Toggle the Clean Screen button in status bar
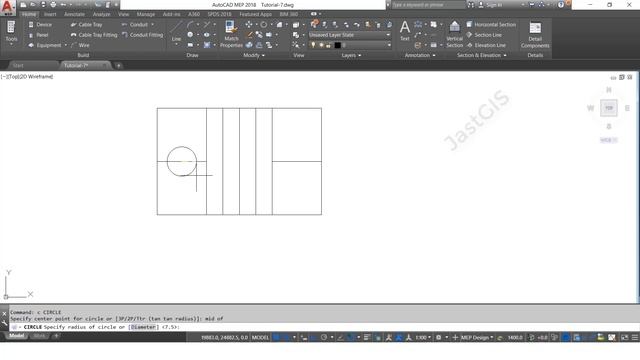 (x=624, y=337)
